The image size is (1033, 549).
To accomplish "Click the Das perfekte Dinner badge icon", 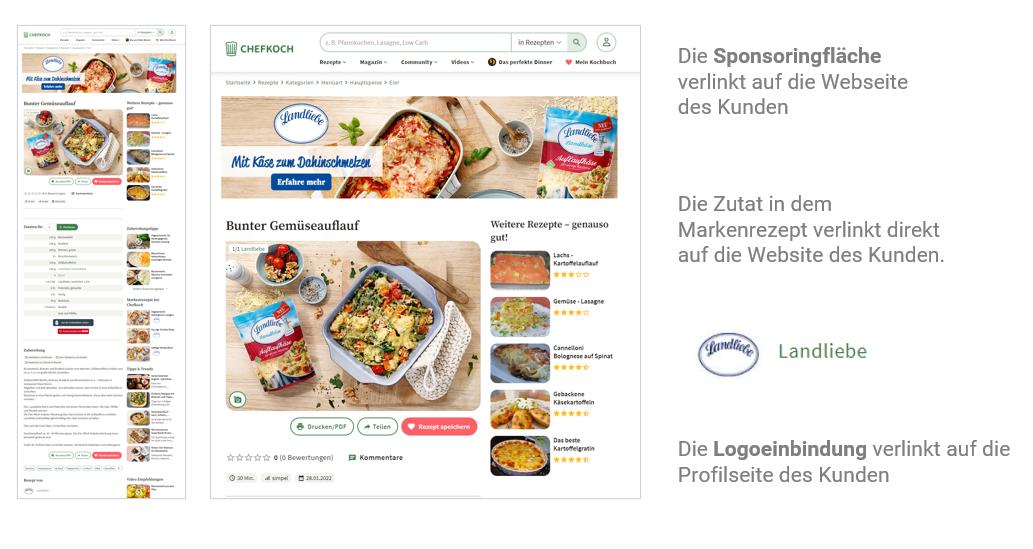I will click(x=491, y=62).
